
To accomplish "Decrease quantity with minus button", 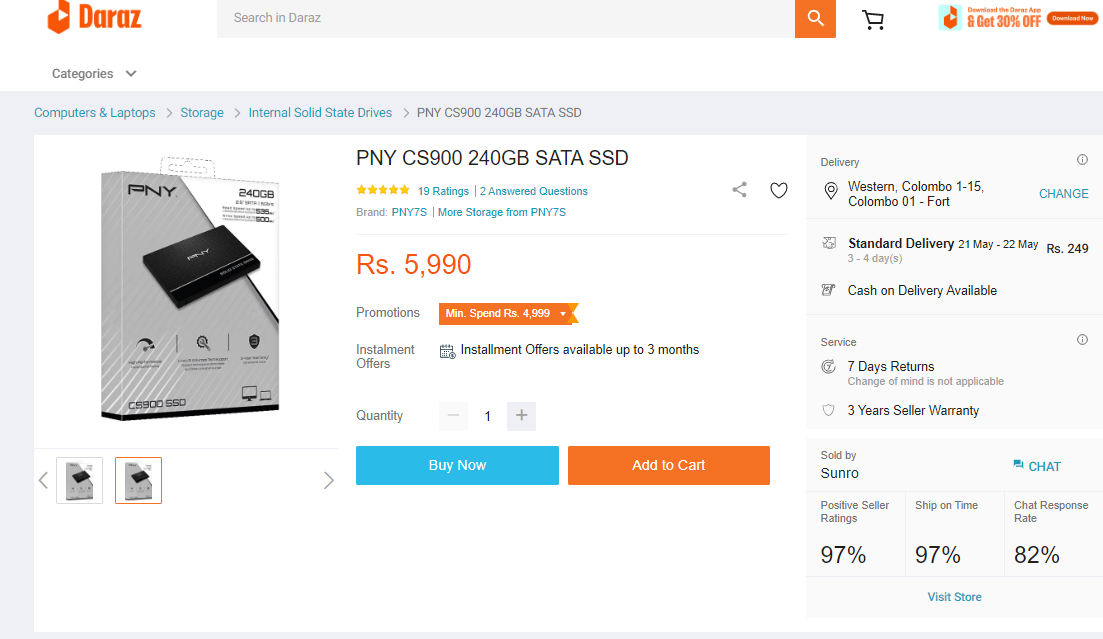I will (x=453, y=416).
